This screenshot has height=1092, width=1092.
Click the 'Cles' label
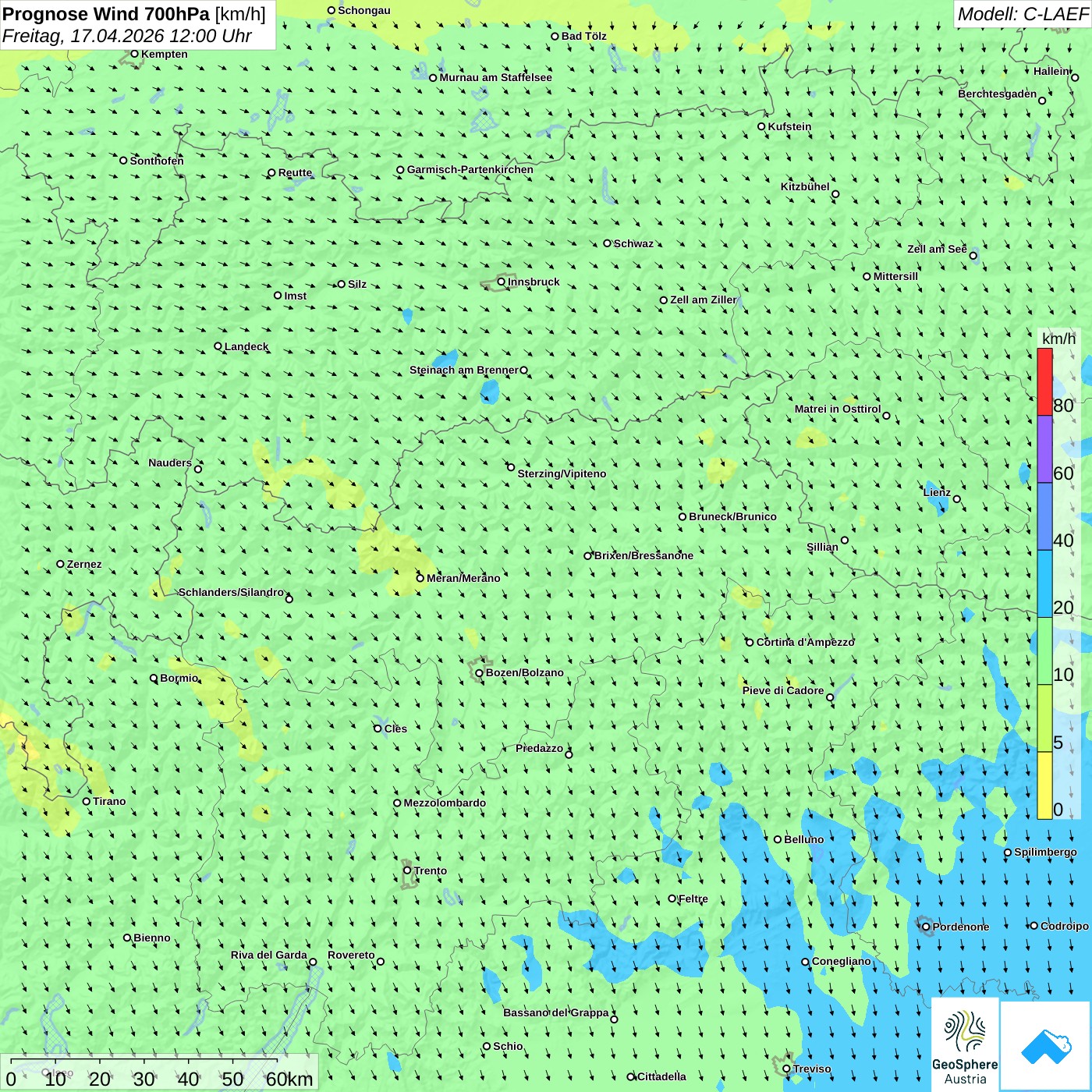pyautogui.click(x=396, y=729)
